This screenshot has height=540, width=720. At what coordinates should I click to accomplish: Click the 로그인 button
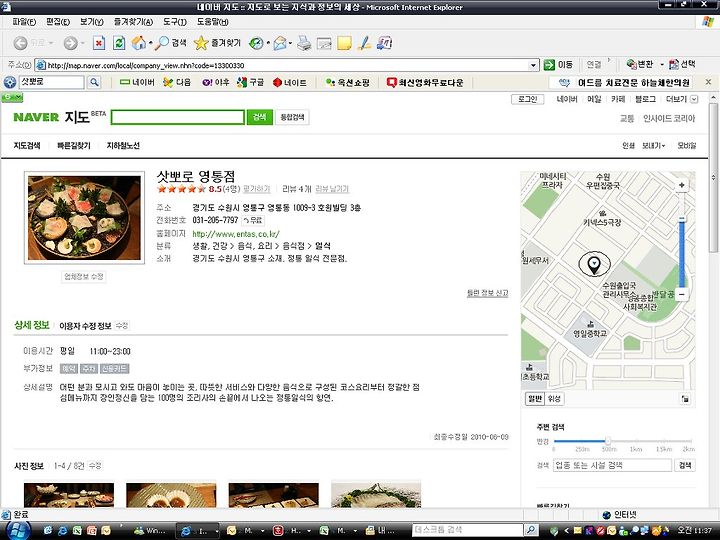click(528, 99)
